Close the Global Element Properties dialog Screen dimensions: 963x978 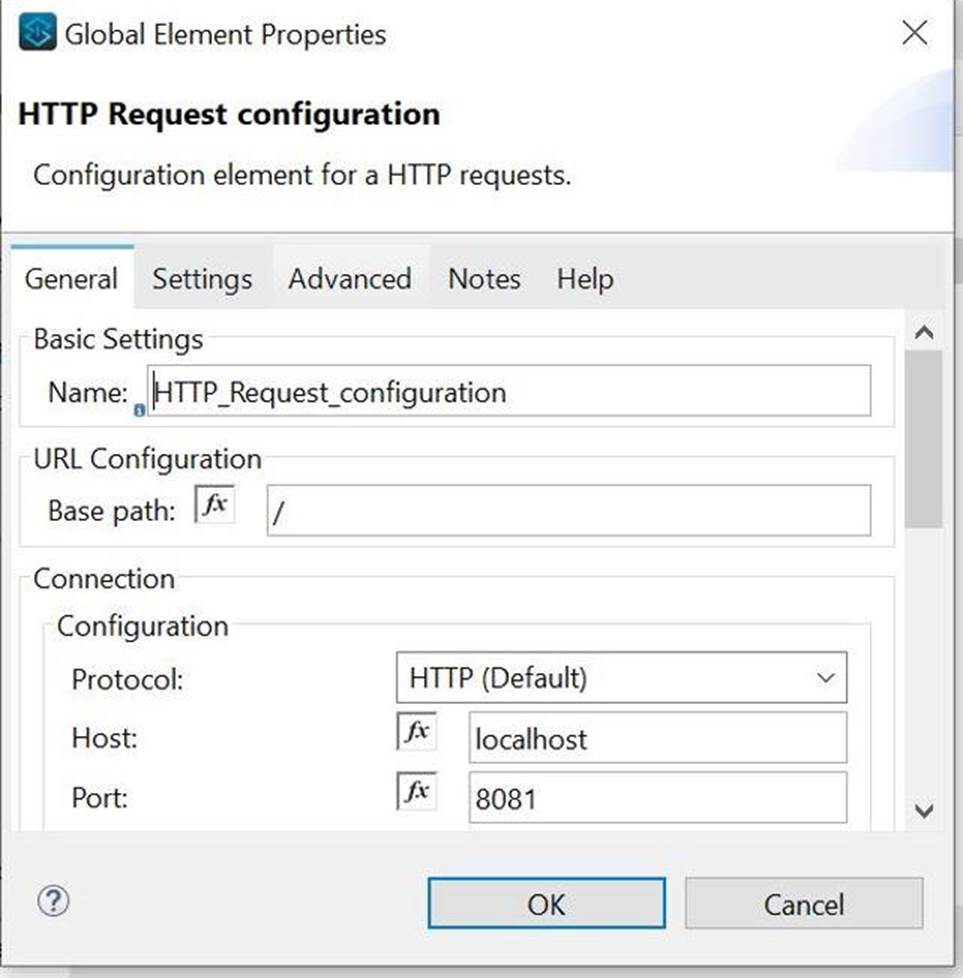click(x=914, y=34)
